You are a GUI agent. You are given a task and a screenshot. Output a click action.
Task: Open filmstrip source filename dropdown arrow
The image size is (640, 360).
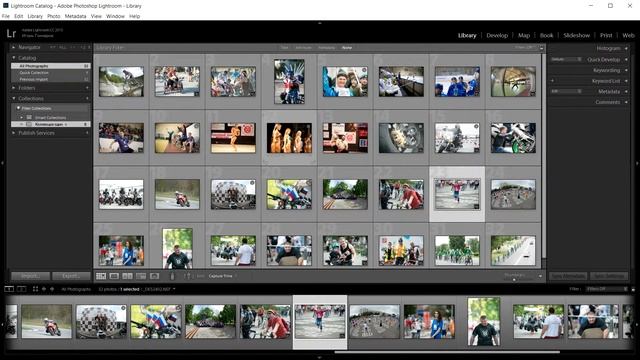click(174, 289)
